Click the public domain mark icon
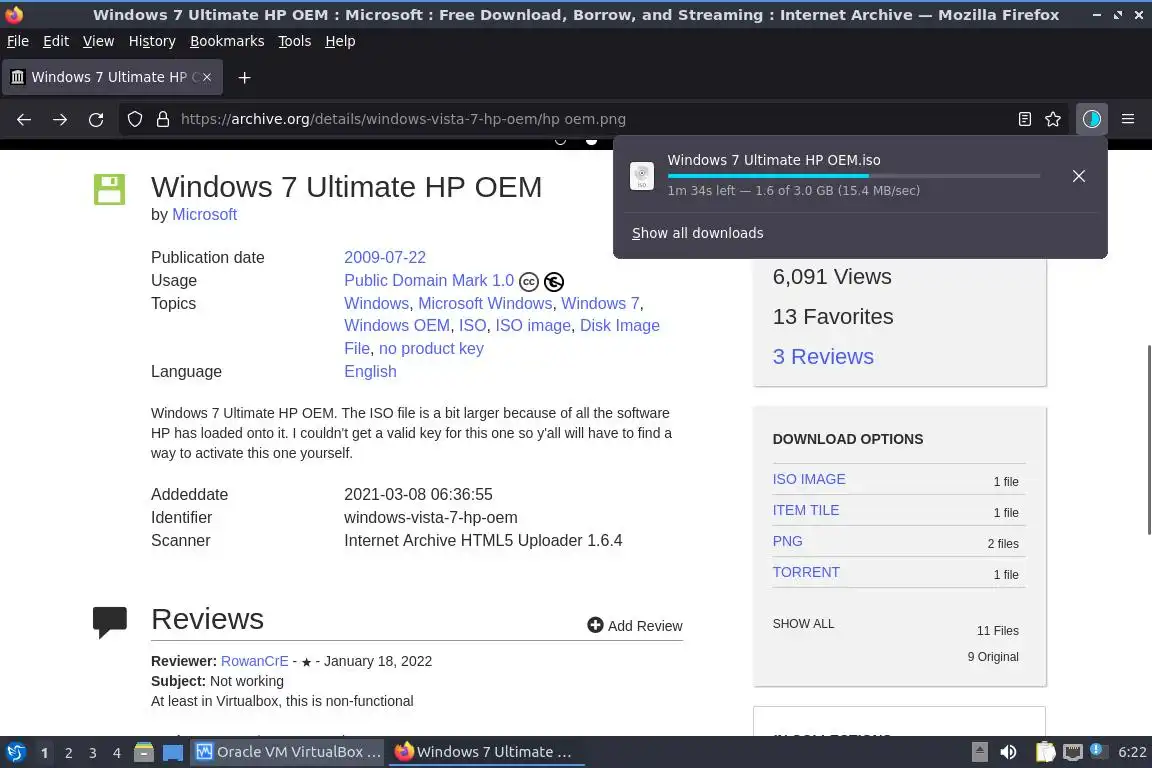1152x768 pixels. (x=554, y=281)
